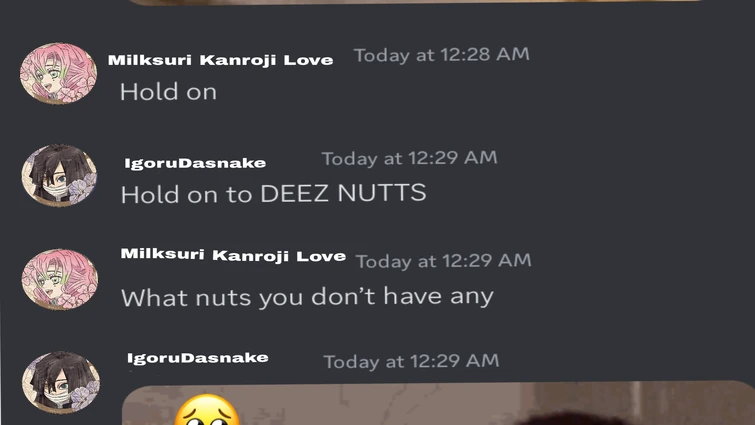Click the timestamp above 'Hold on to DEEZ NUTTS'
755x425 pixels.
[409, 158]
